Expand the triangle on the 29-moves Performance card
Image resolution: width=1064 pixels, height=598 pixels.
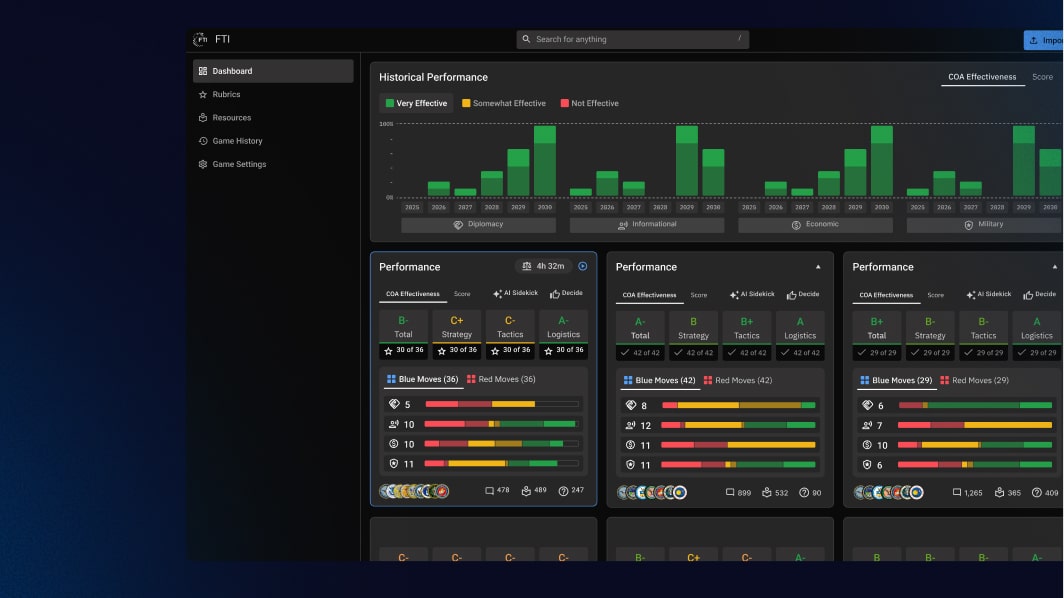coord(1054,267)
